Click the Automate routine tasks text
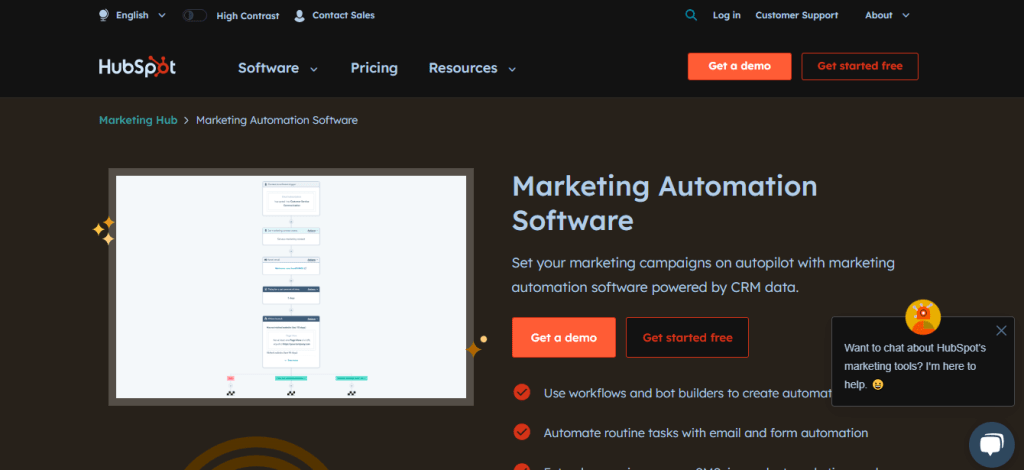The image size is (1024, 470). (706, 433)
